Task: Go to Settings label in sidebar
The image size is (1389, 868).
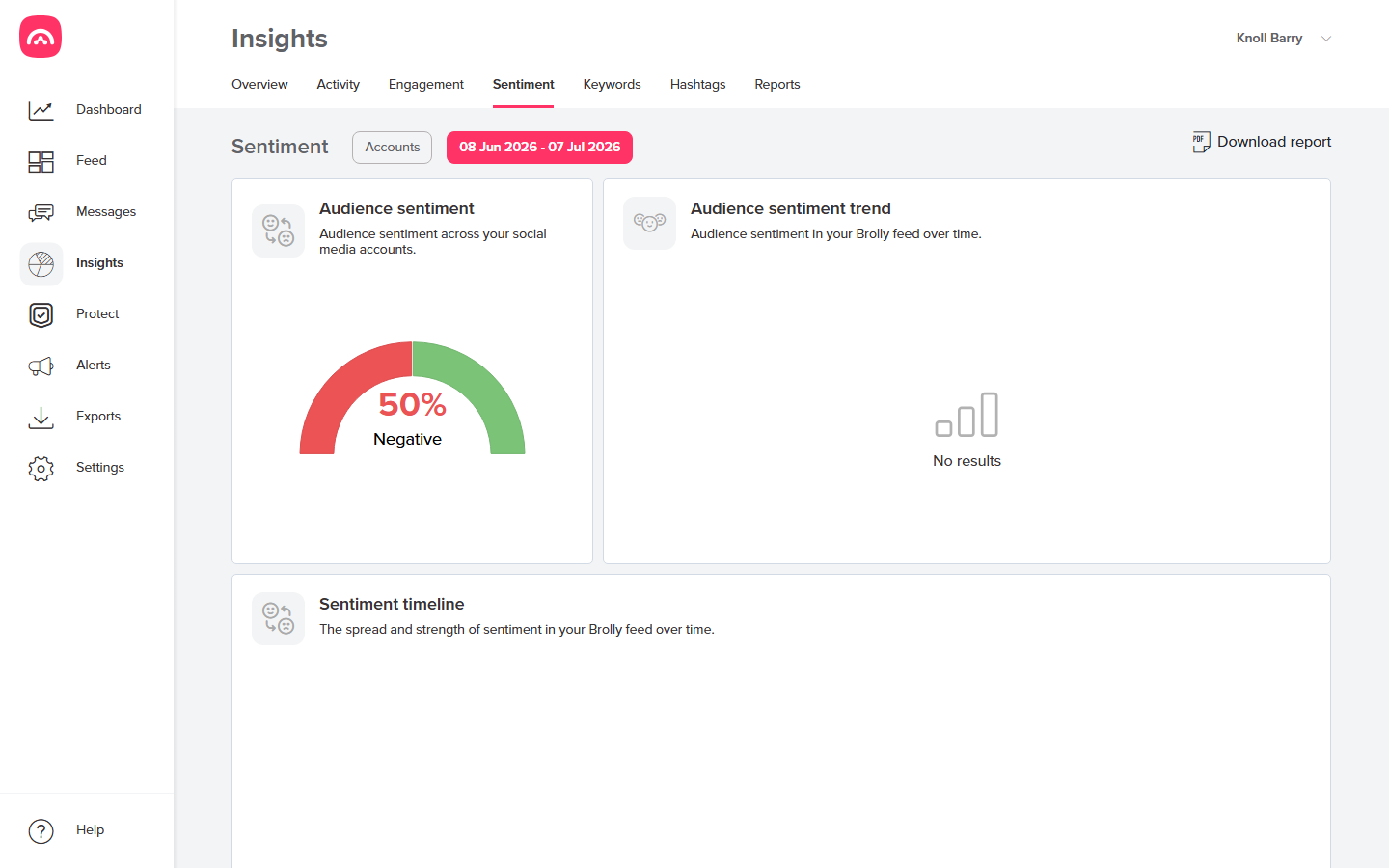Action: click(x=100, y=468)
